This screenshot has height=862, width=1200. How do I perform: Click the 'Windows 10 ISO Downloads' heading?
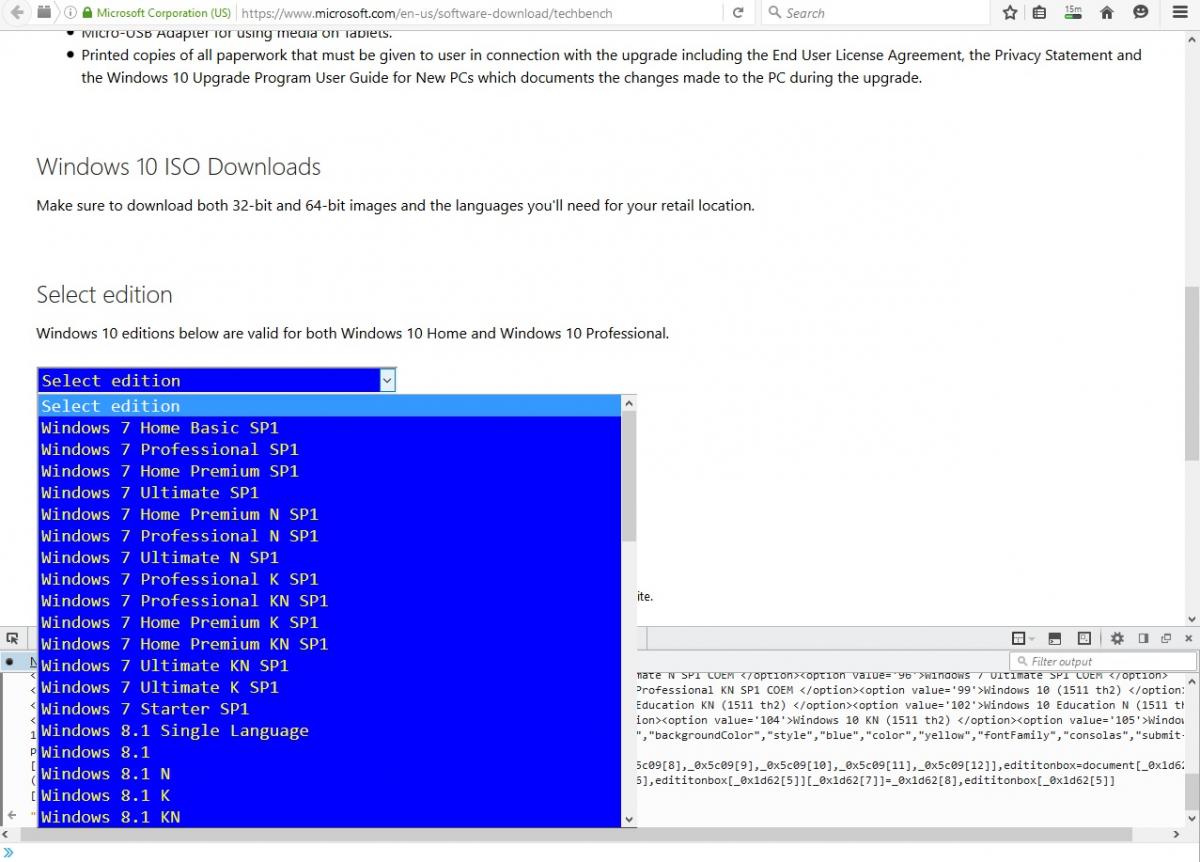point(179,167)
